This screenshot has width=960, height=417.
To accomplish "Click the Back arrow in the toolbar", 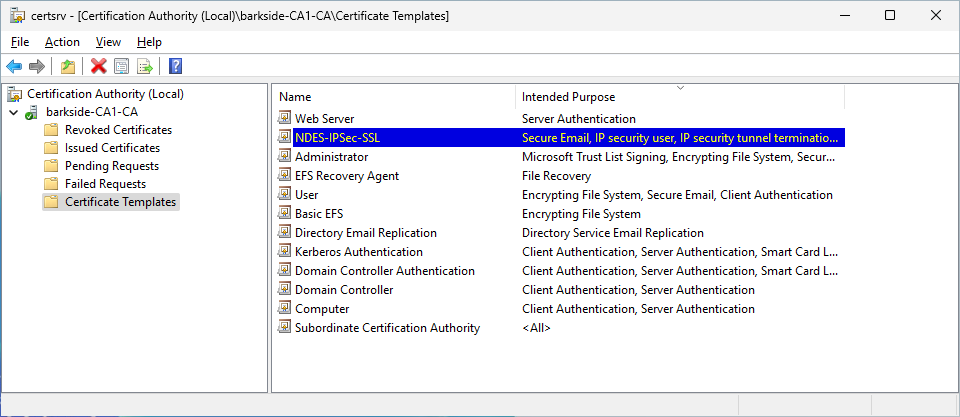I will (x=14, y=66).
